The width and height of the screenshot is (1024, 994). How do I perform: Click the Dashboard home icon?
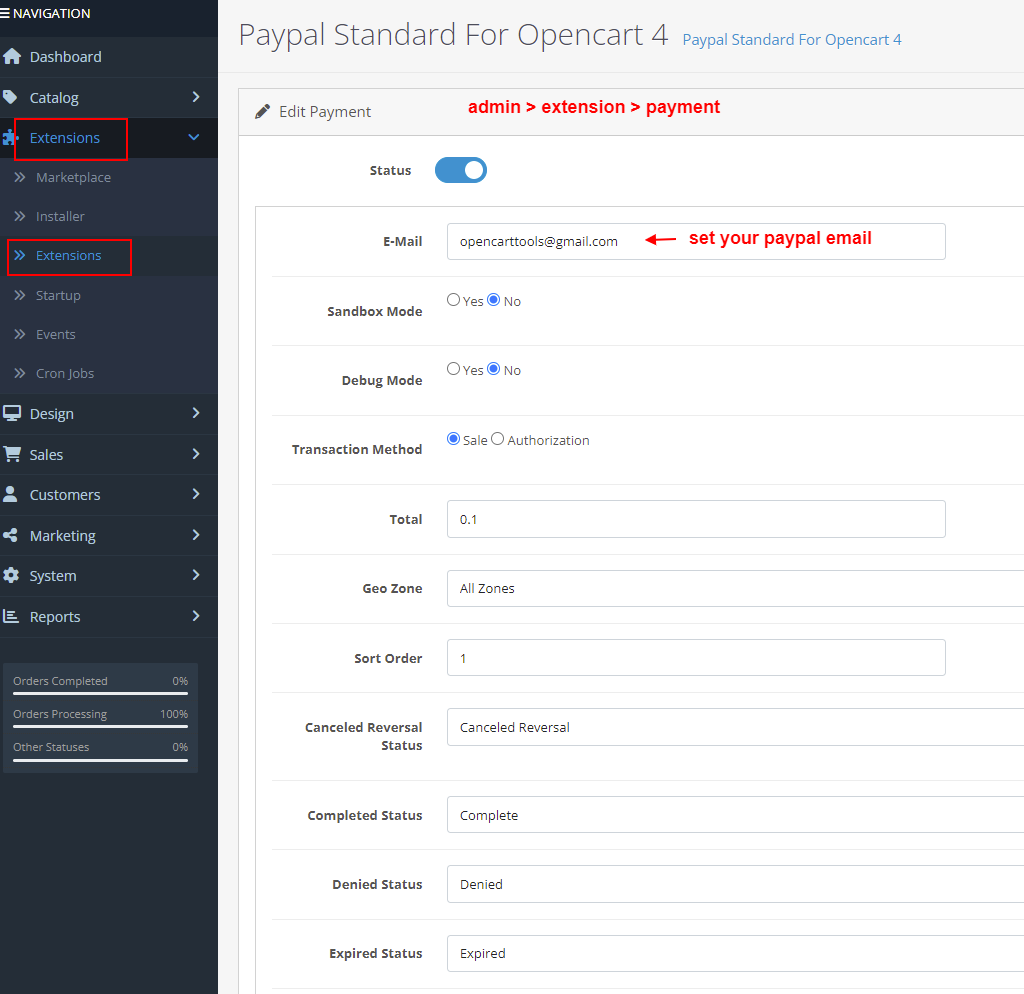[x=11, y=57]
